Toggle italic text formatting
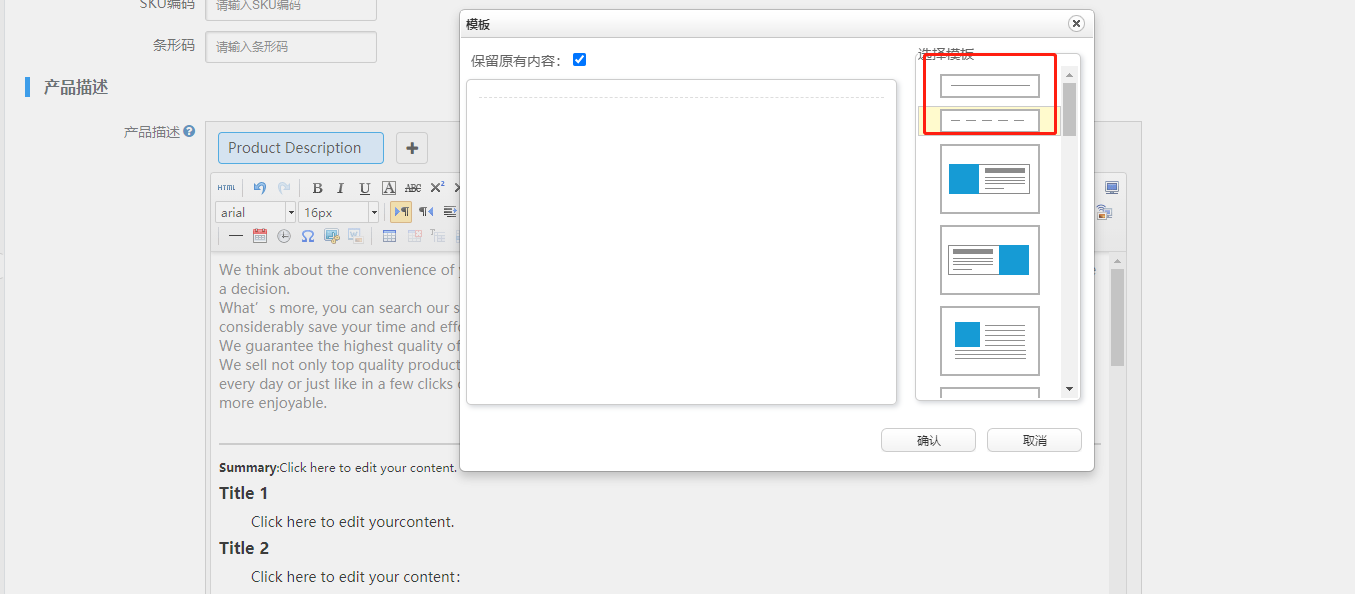Viewport: 1355px width, 594px height. pos(340,188)
